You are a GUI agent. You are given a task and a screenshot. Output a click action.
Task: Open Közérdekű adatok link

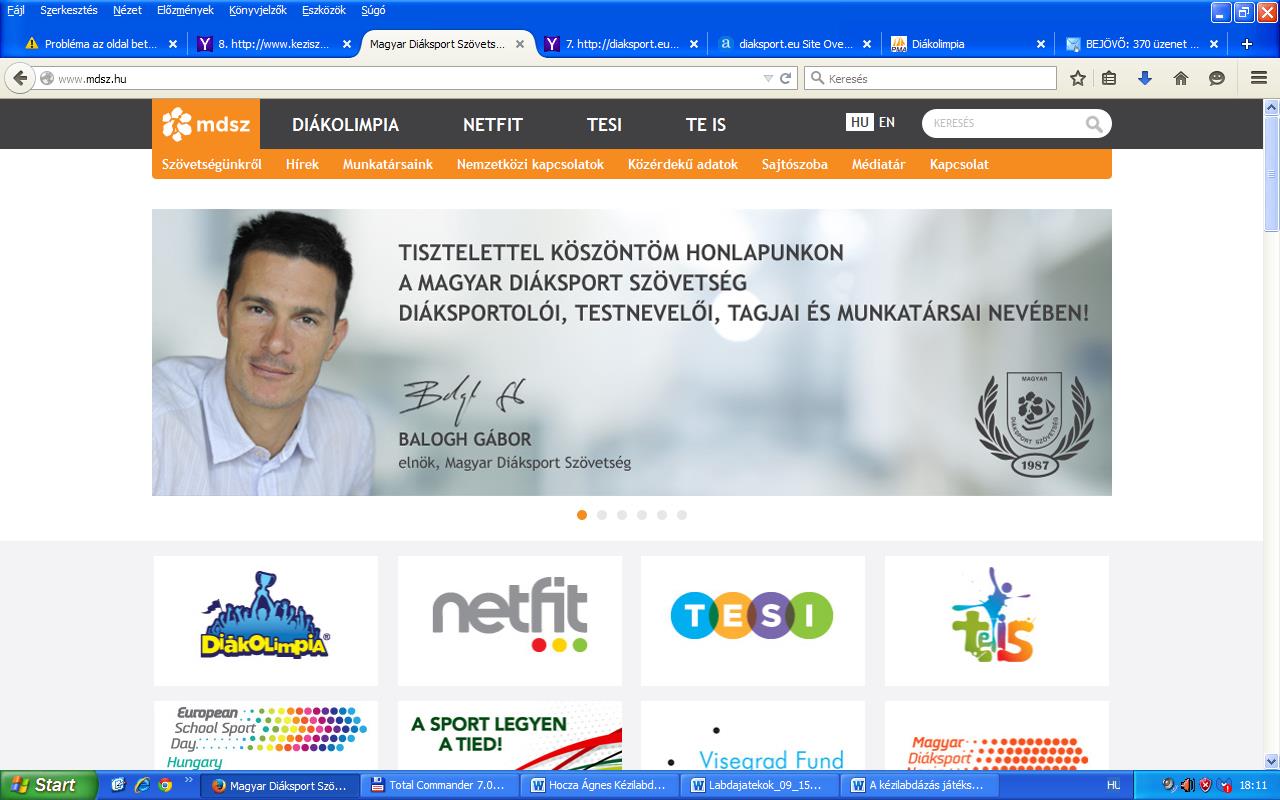(x=683, y=164)
